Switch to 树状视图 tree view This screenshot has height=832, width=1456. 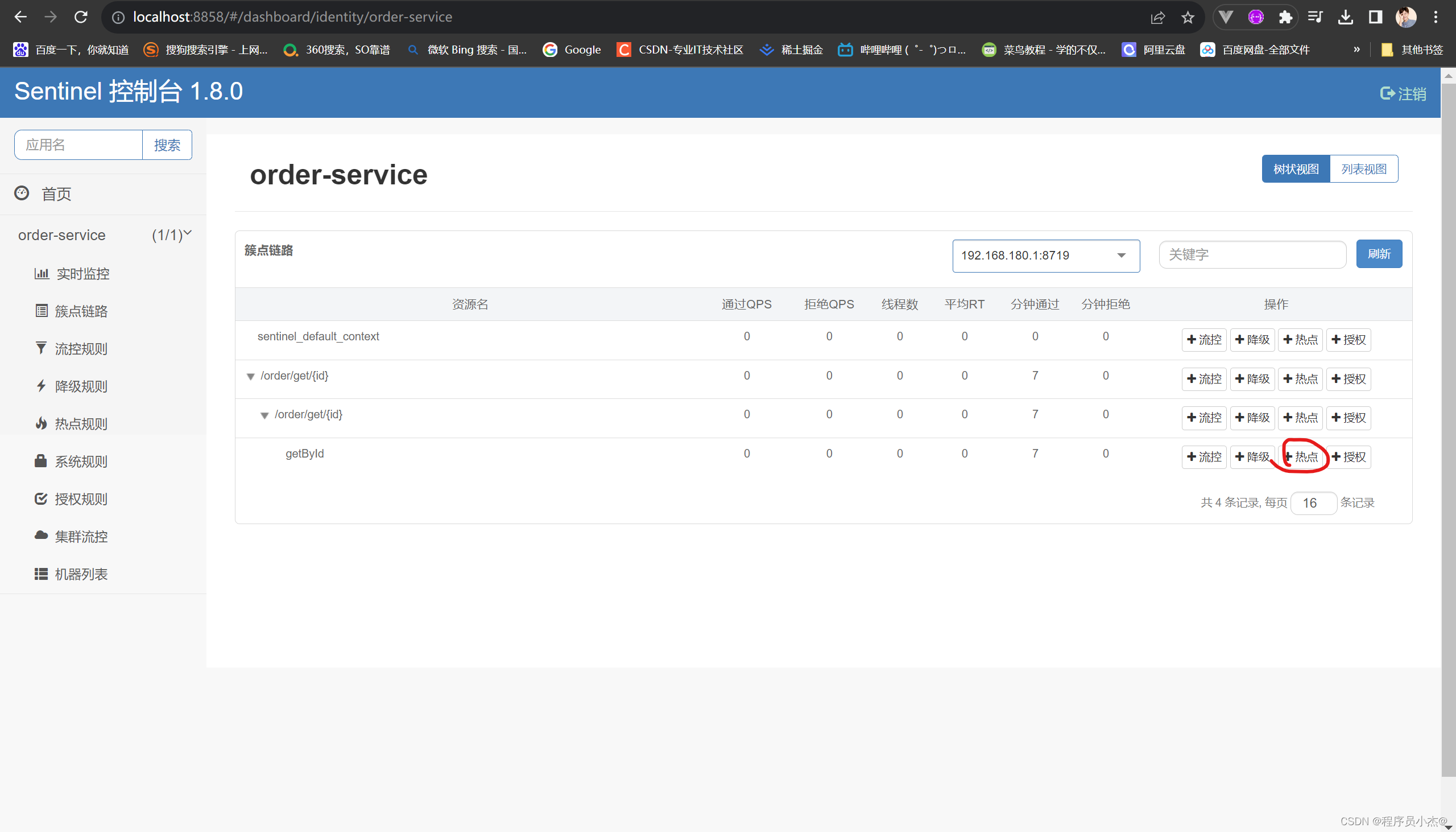click(x=1296, y=169)
